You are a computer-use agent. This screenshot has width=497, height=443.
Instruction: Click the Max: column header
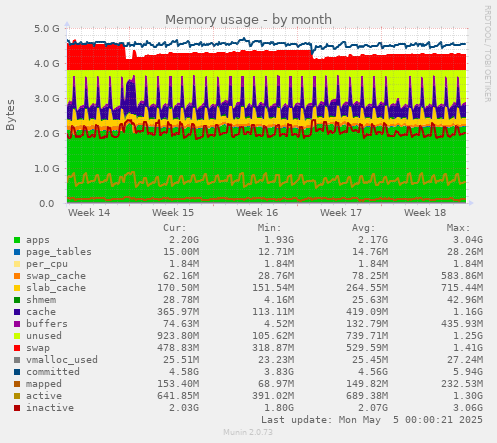(458, 228)
